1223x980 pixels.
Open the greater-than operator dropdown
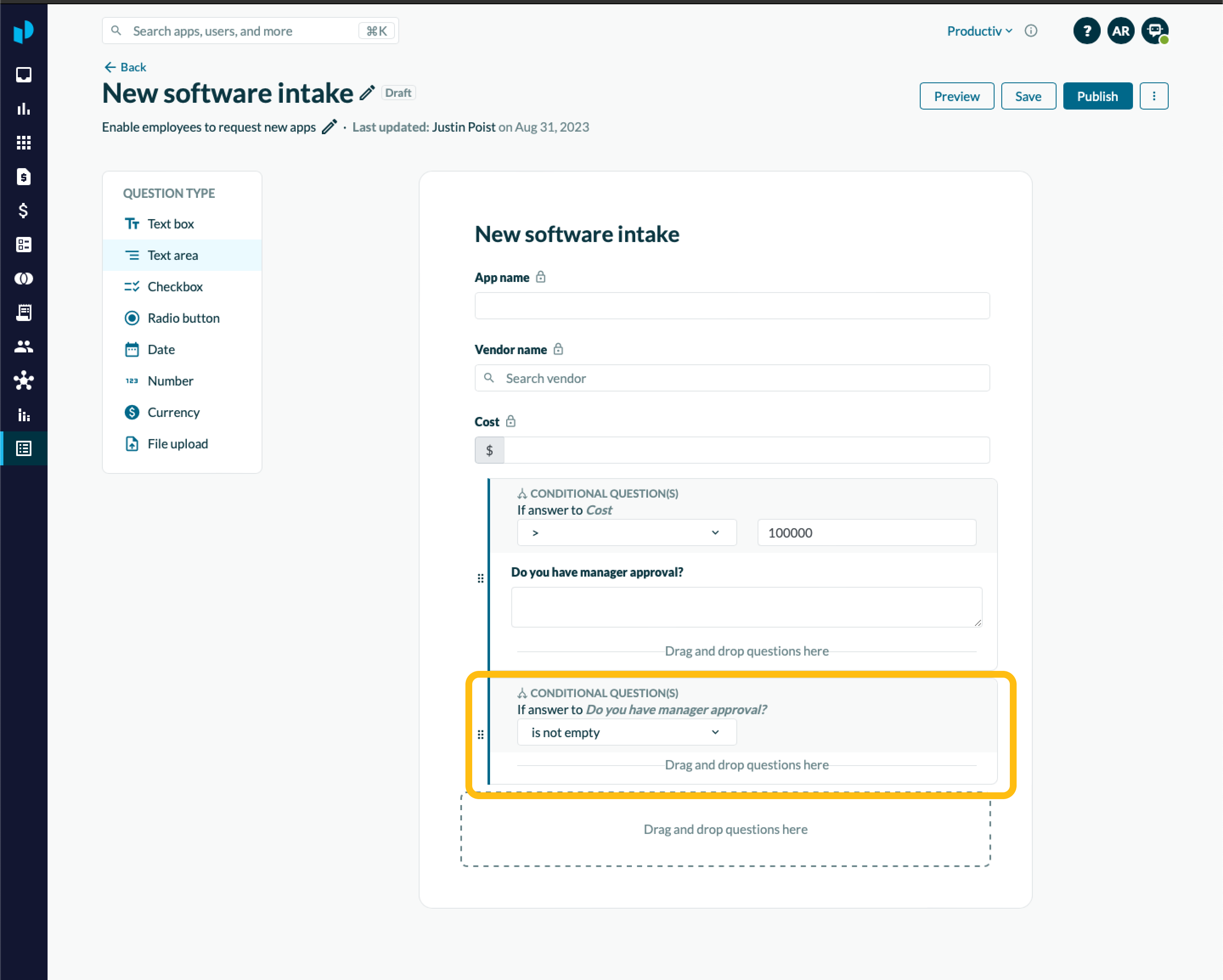point(626,532)
